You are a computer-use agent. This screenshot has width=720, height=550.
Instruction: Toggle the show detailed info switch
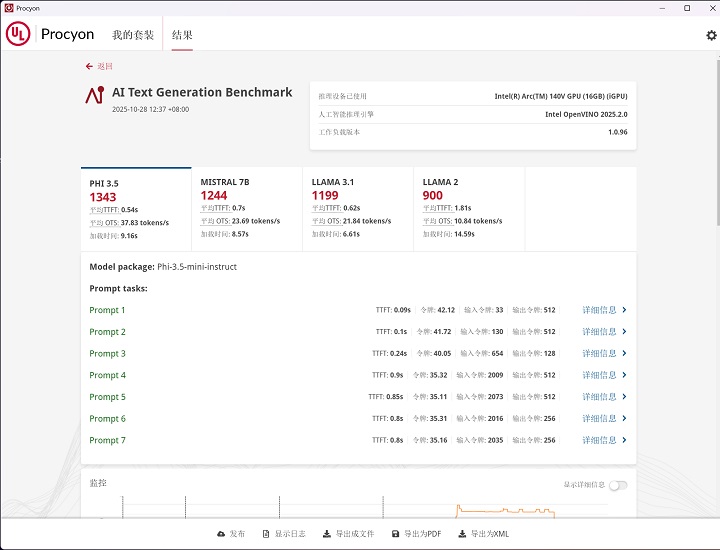pyautogui.click(x=618, y=485)
